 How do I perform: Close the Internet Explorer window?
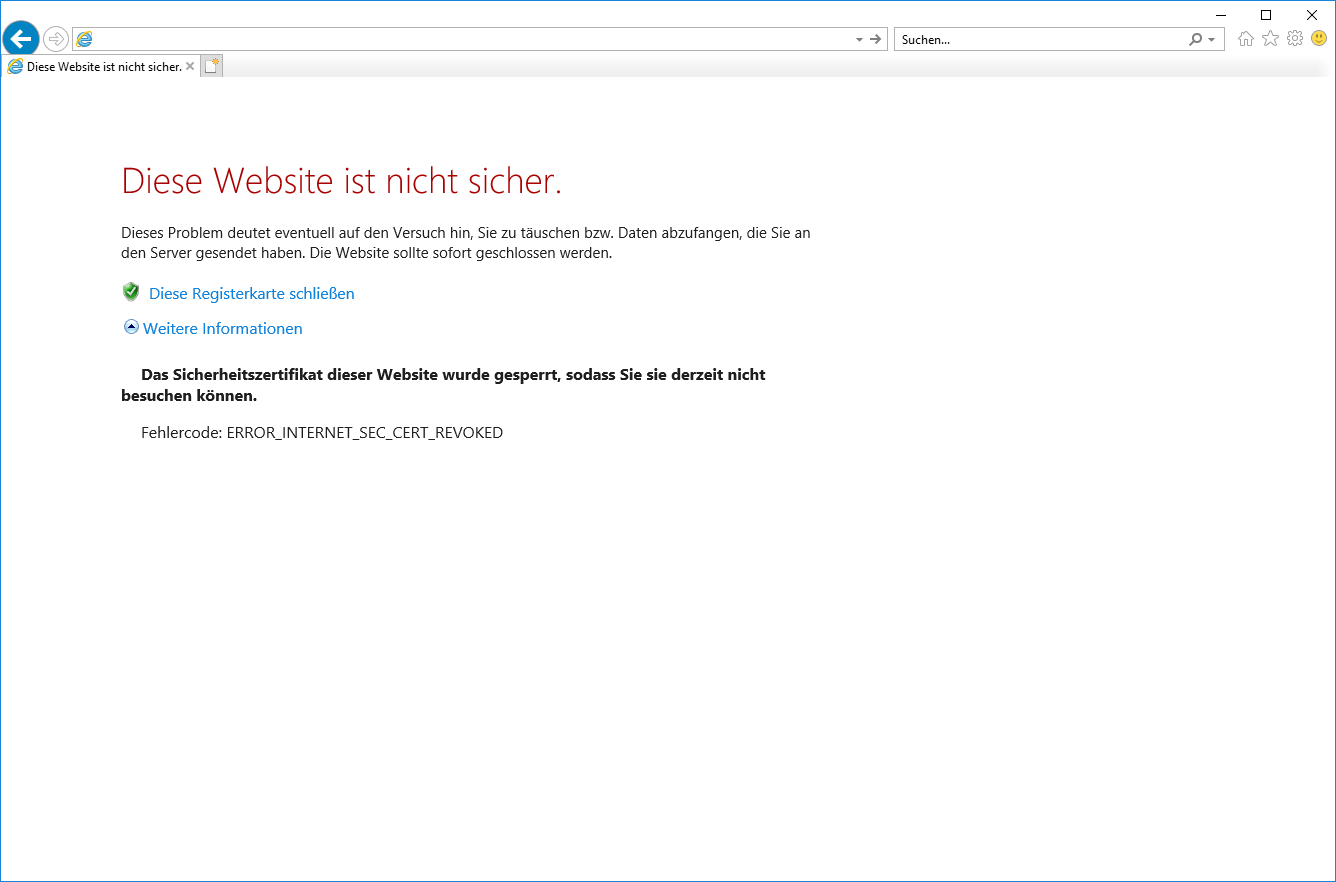(x=1312, y=14)
